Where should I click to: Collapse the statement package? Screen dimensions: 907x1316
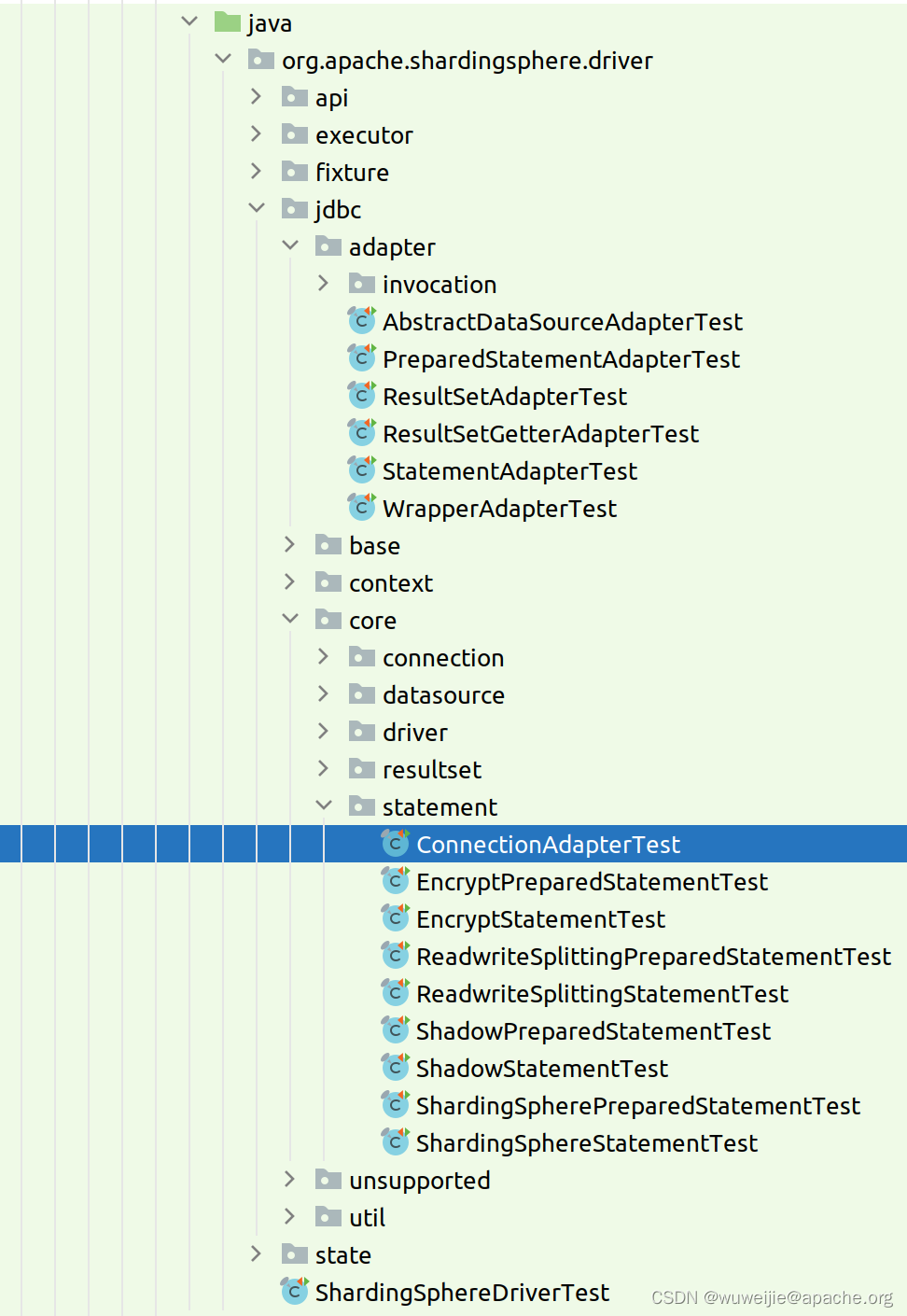[324, 805]
